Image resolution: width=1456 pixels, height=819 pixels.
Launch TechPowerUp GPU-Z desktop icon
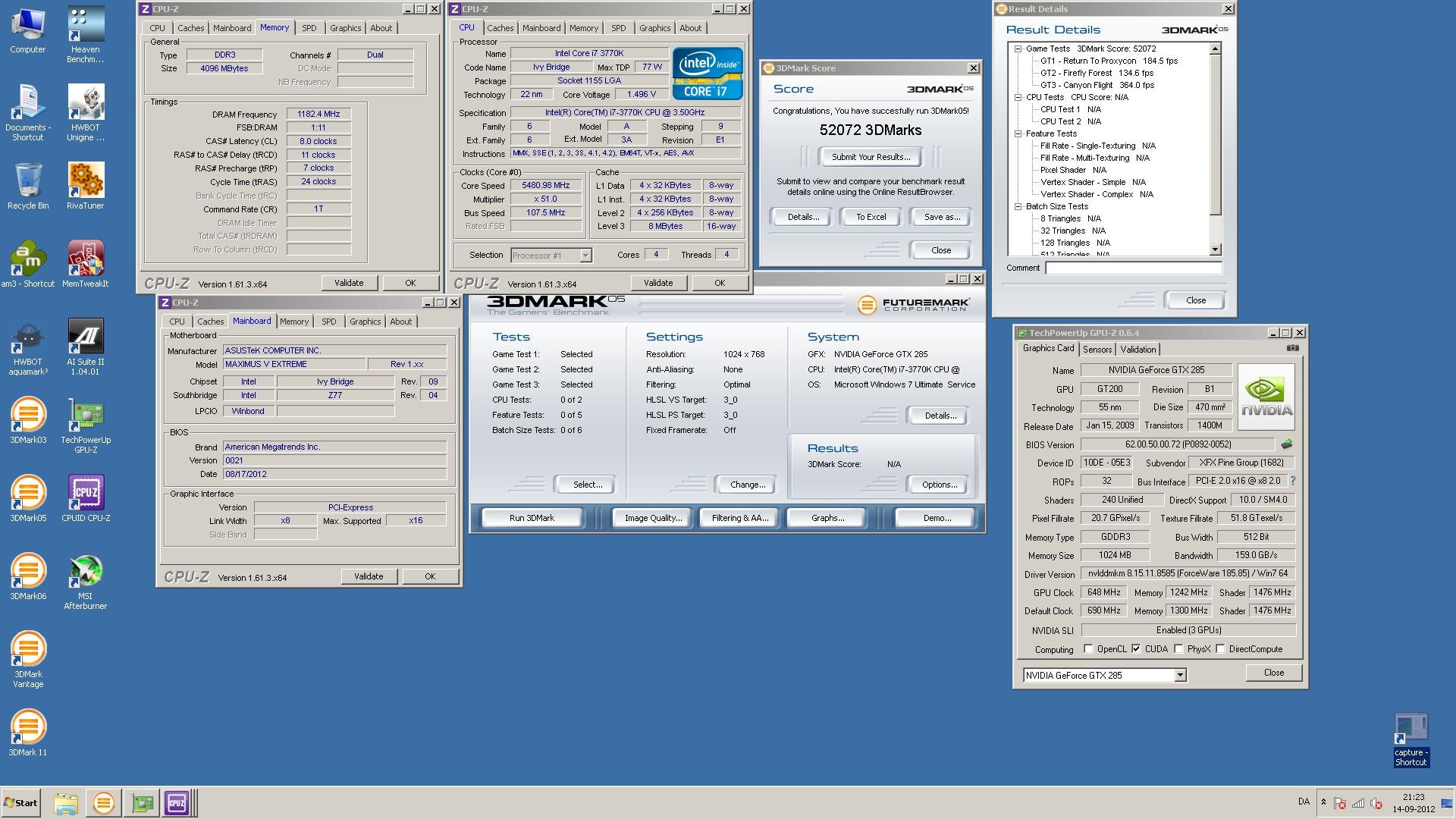point(85,425)
